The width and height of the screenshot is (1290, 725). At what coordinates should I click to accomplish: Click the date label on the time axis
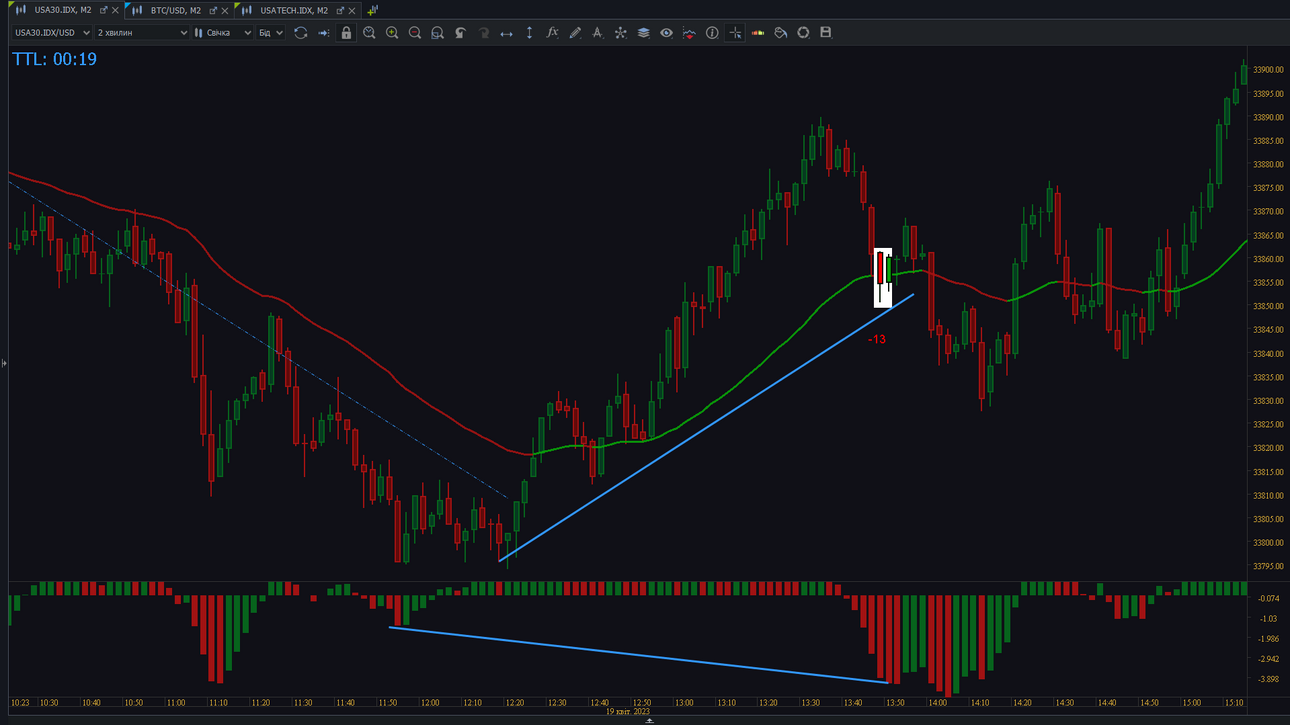tap(627, 712)
